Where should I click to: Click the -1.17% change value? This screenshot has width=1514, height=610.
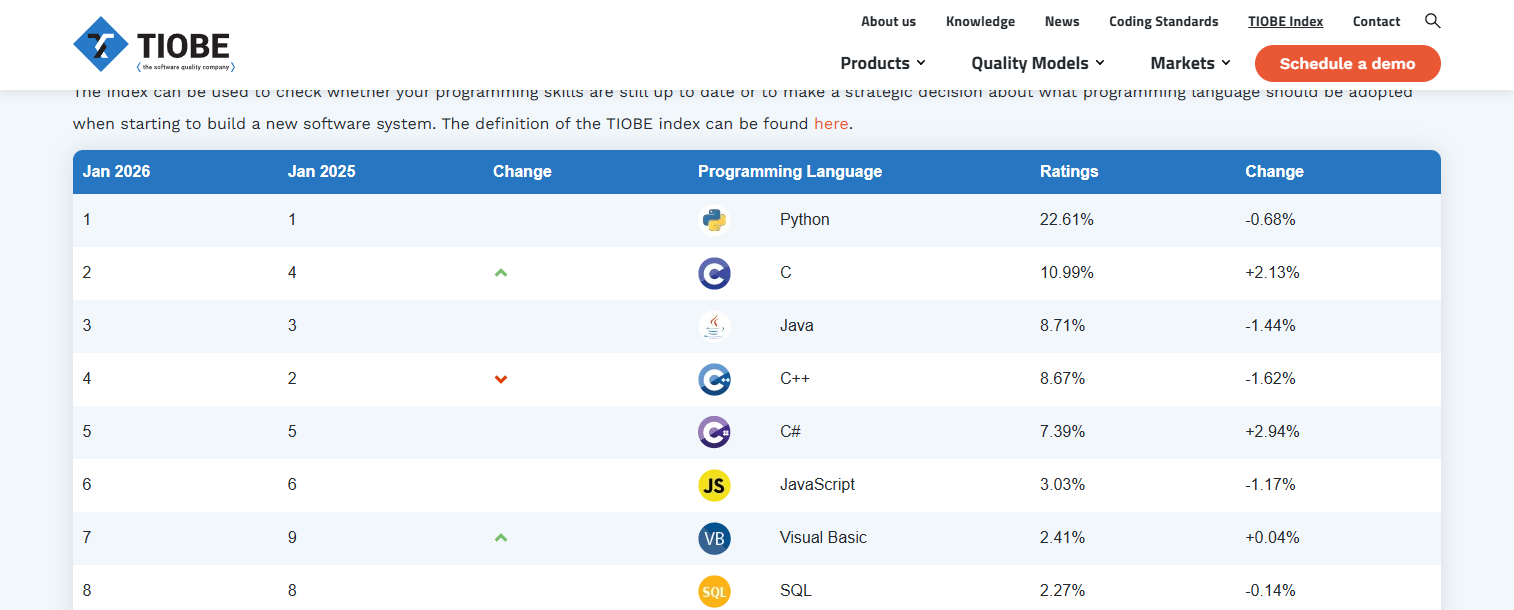tap(1270, 485)
